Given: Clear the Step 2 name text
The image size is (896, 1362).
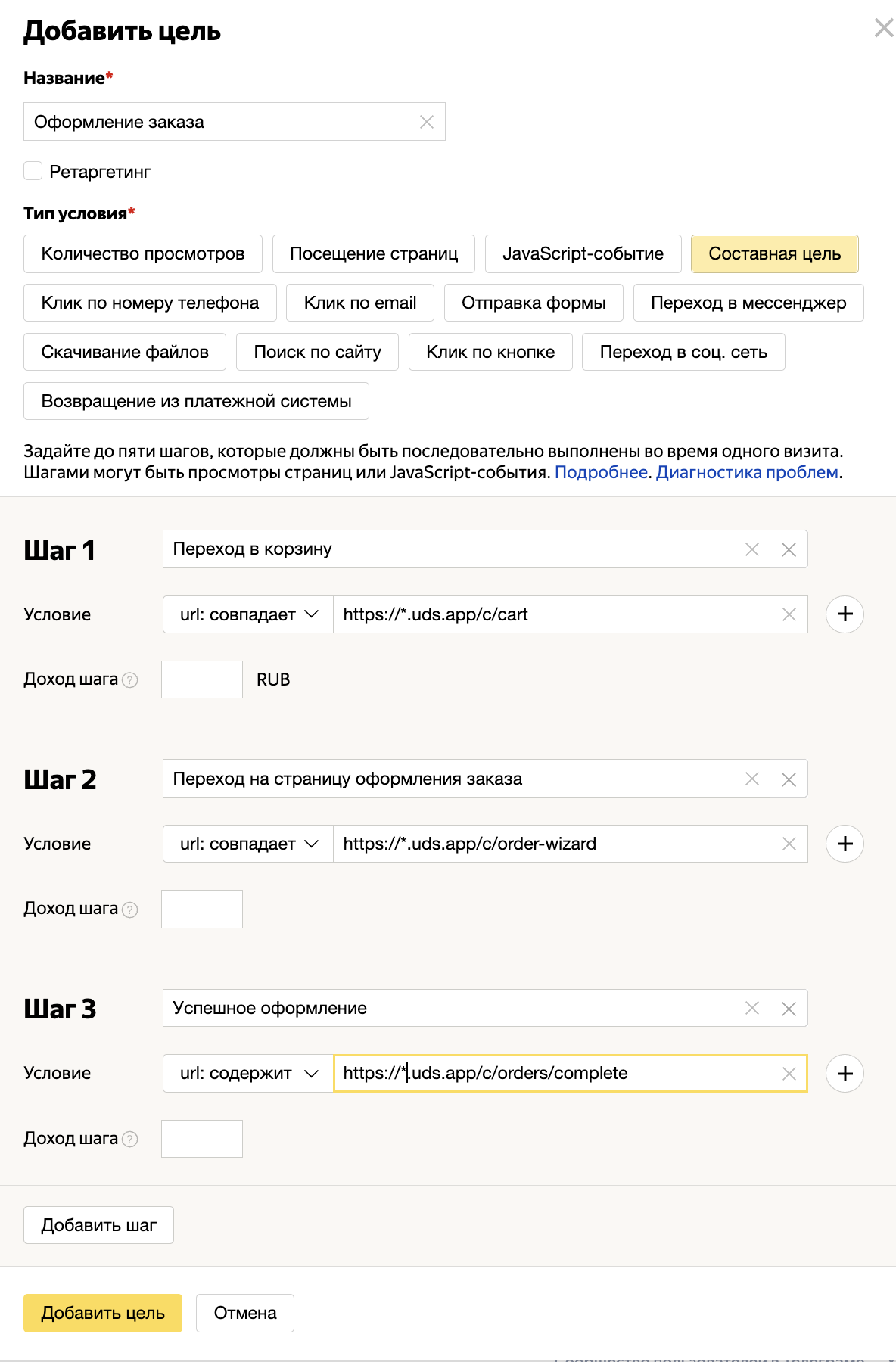Looking at the screenshot, I should pyautogui.click(x=751, y=779).
